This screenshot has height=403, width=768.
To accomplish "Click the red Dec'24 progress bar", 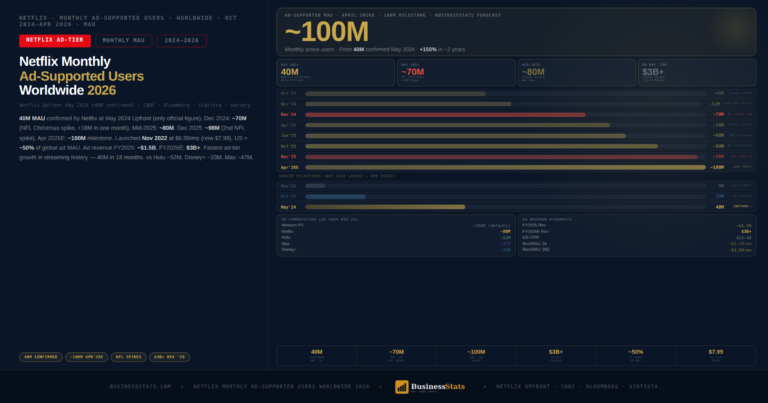I will (x=445, y=115).
